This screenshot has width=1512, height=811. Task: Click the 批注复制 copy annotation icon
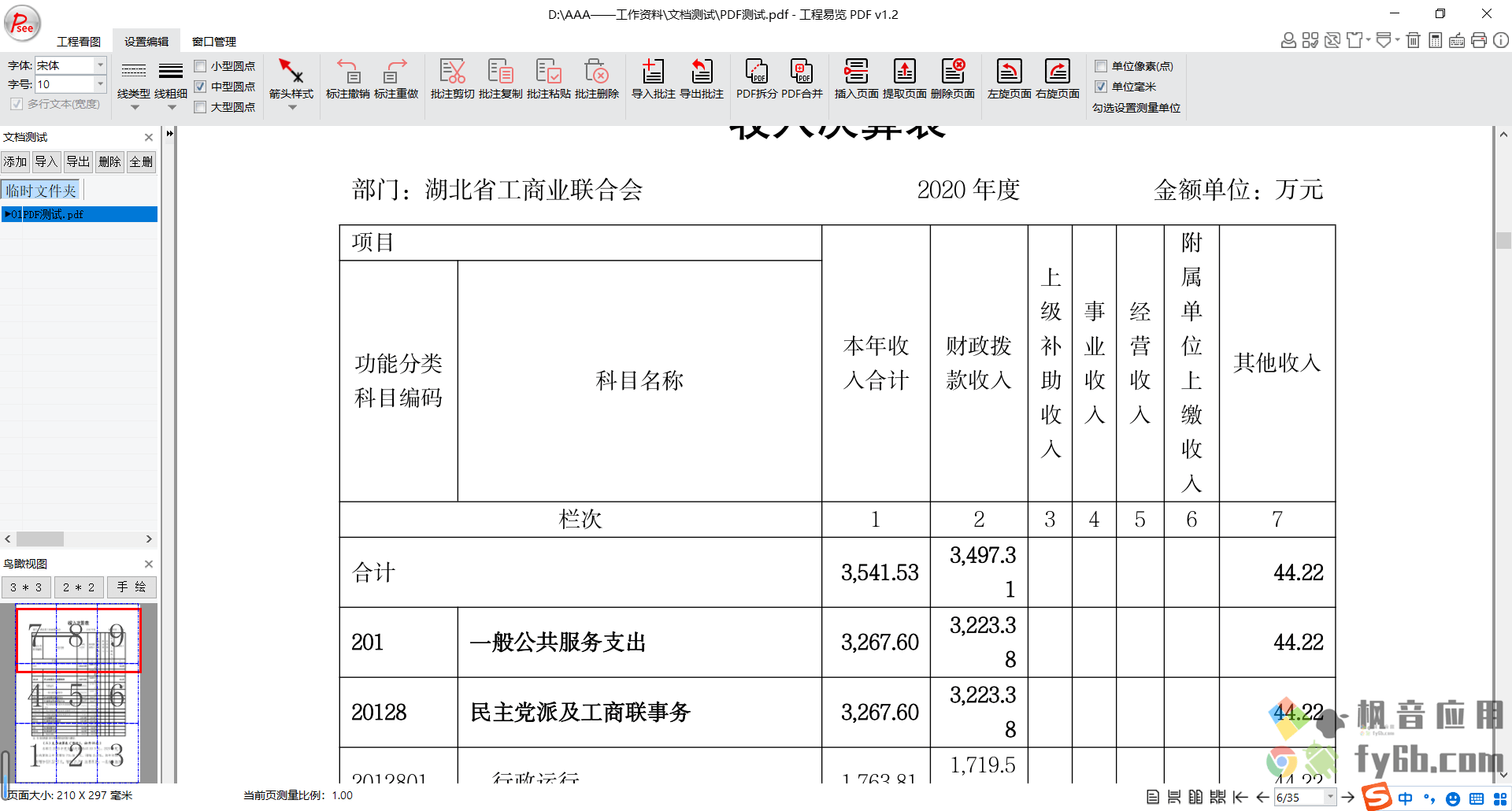point(500,72)
